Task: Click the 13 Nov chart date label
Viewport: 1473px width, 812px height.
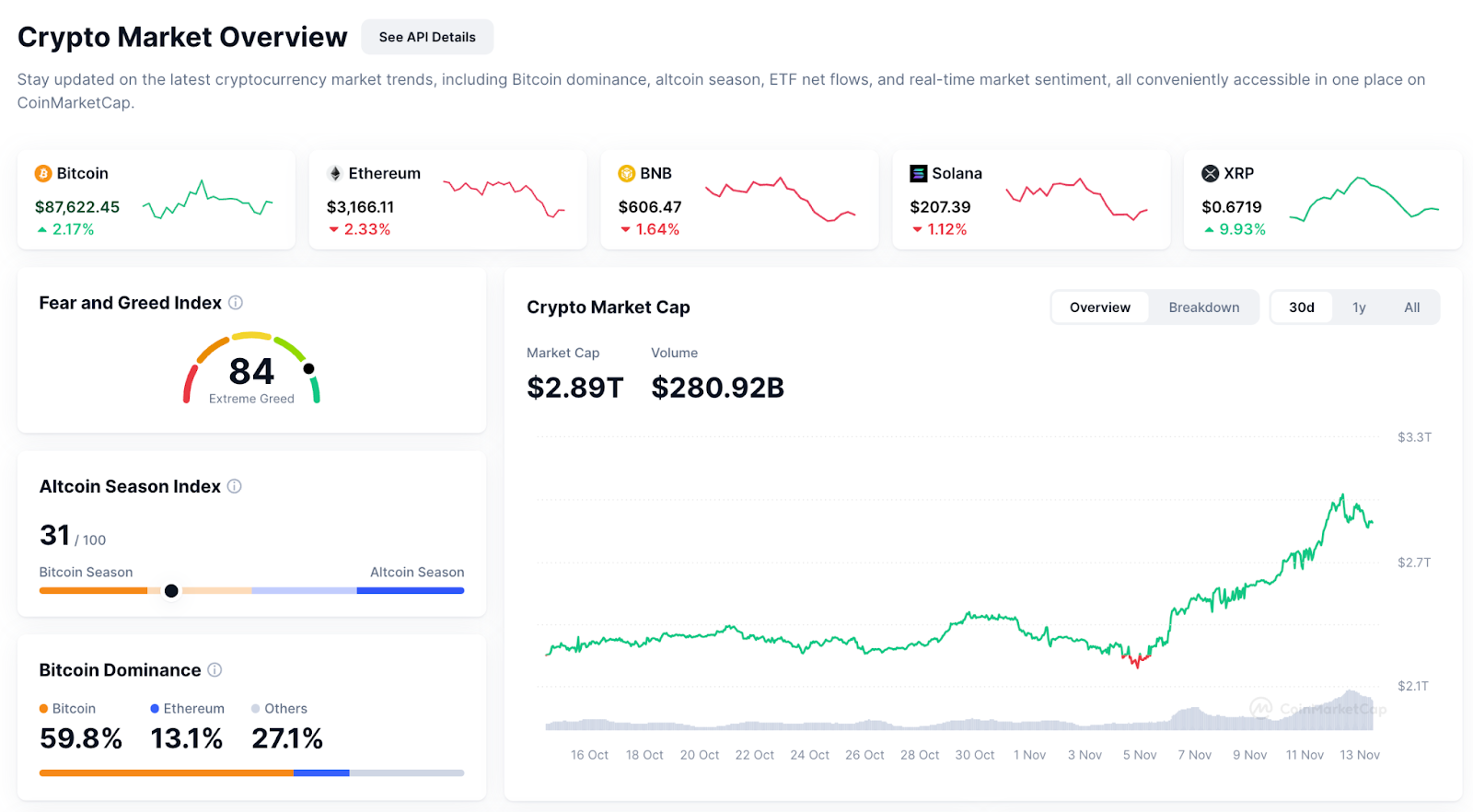Action: tap(1360, 755)
